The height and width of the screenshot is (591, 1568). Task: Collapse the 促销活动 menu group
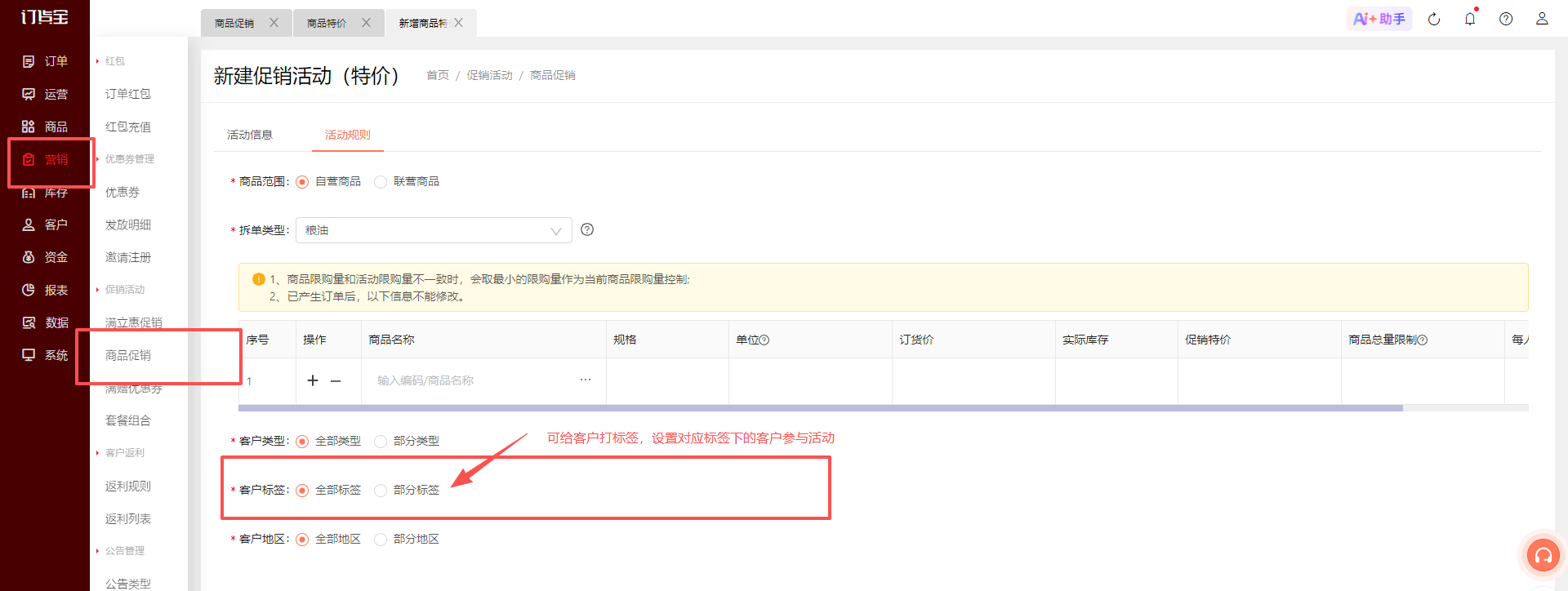pyautogui.click(x=120, y=290)
